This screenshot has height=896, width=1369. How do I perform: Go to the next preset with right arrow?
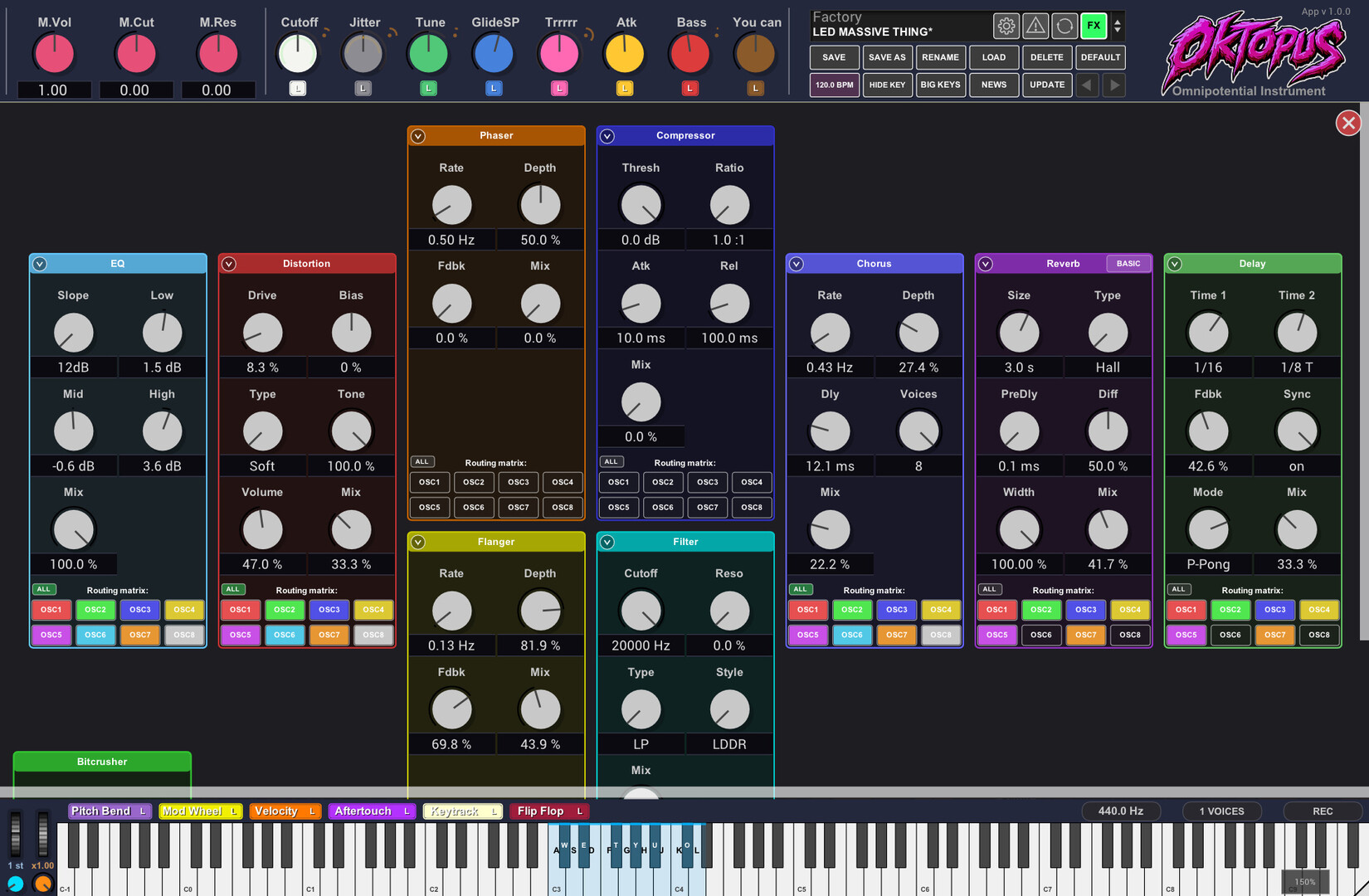pos(1114,85)
